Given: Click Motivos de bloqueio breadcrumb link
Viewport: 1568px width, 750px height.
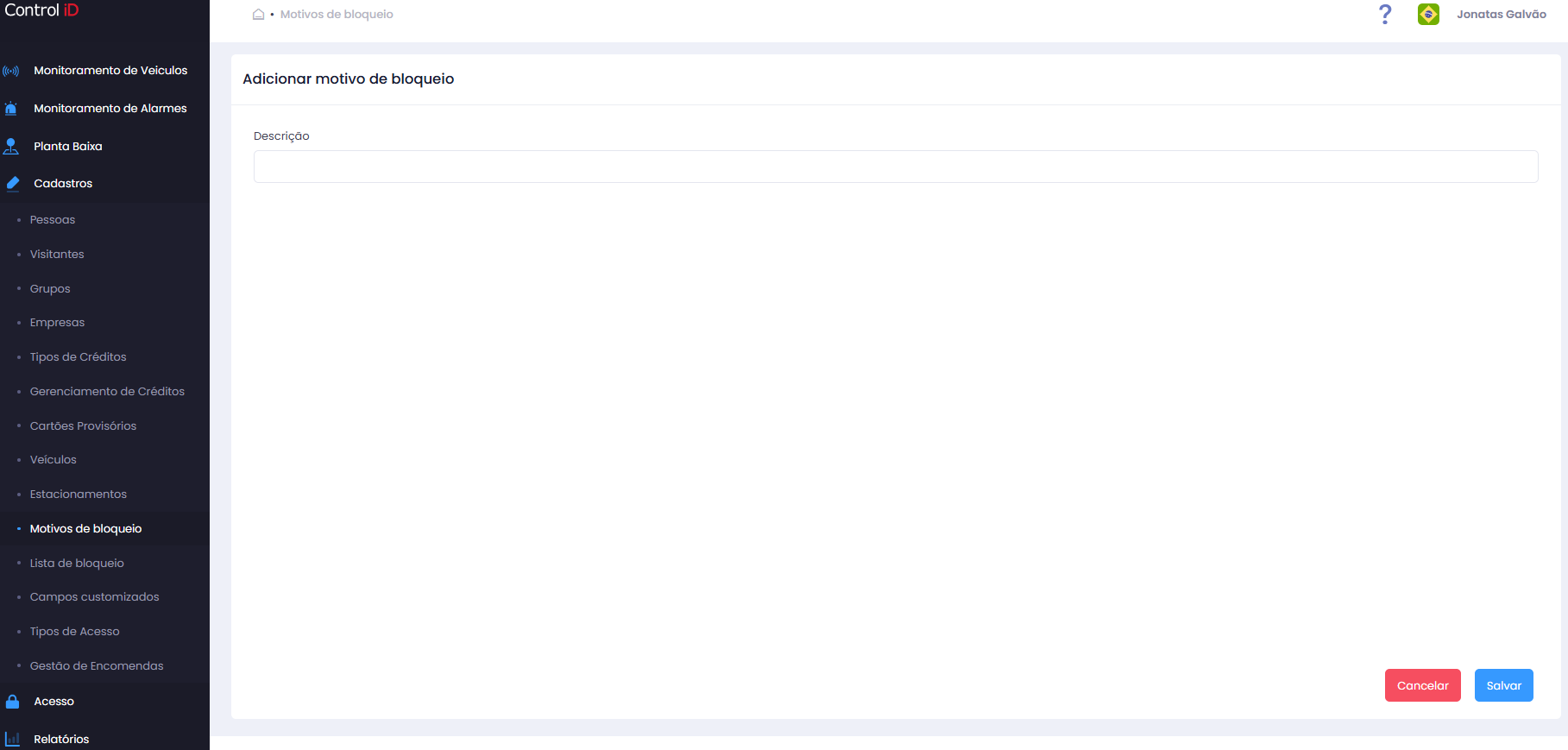Looking at the screenshot, I should 337,15.
